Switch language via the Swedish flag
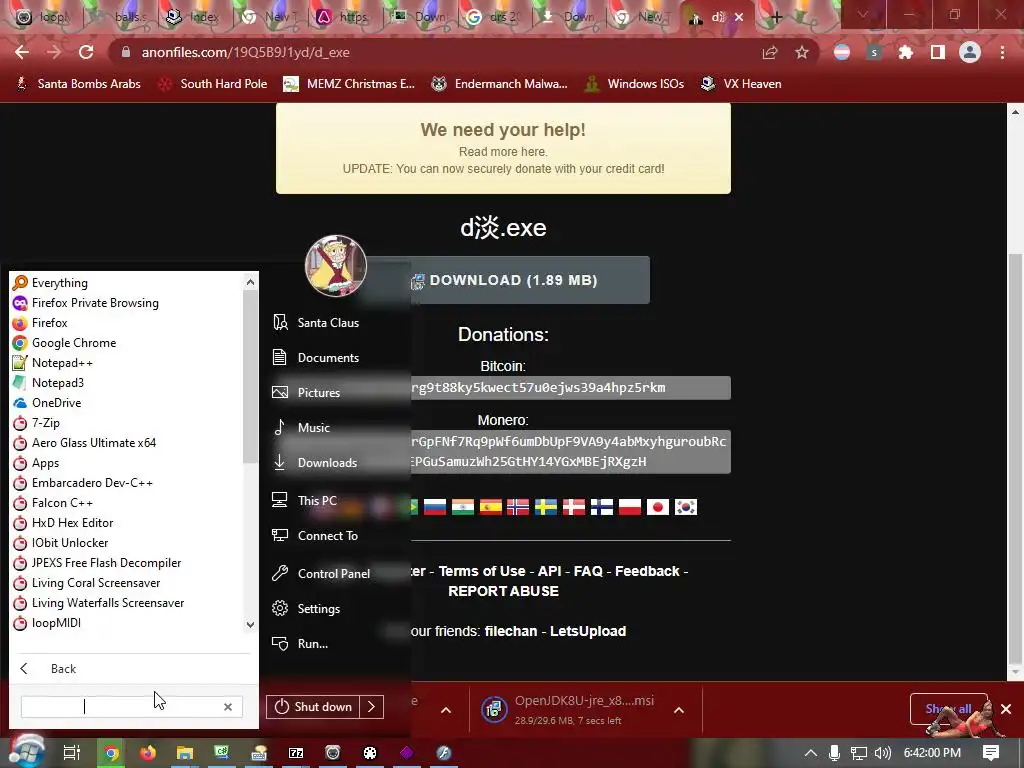 [x=546, y=507]
